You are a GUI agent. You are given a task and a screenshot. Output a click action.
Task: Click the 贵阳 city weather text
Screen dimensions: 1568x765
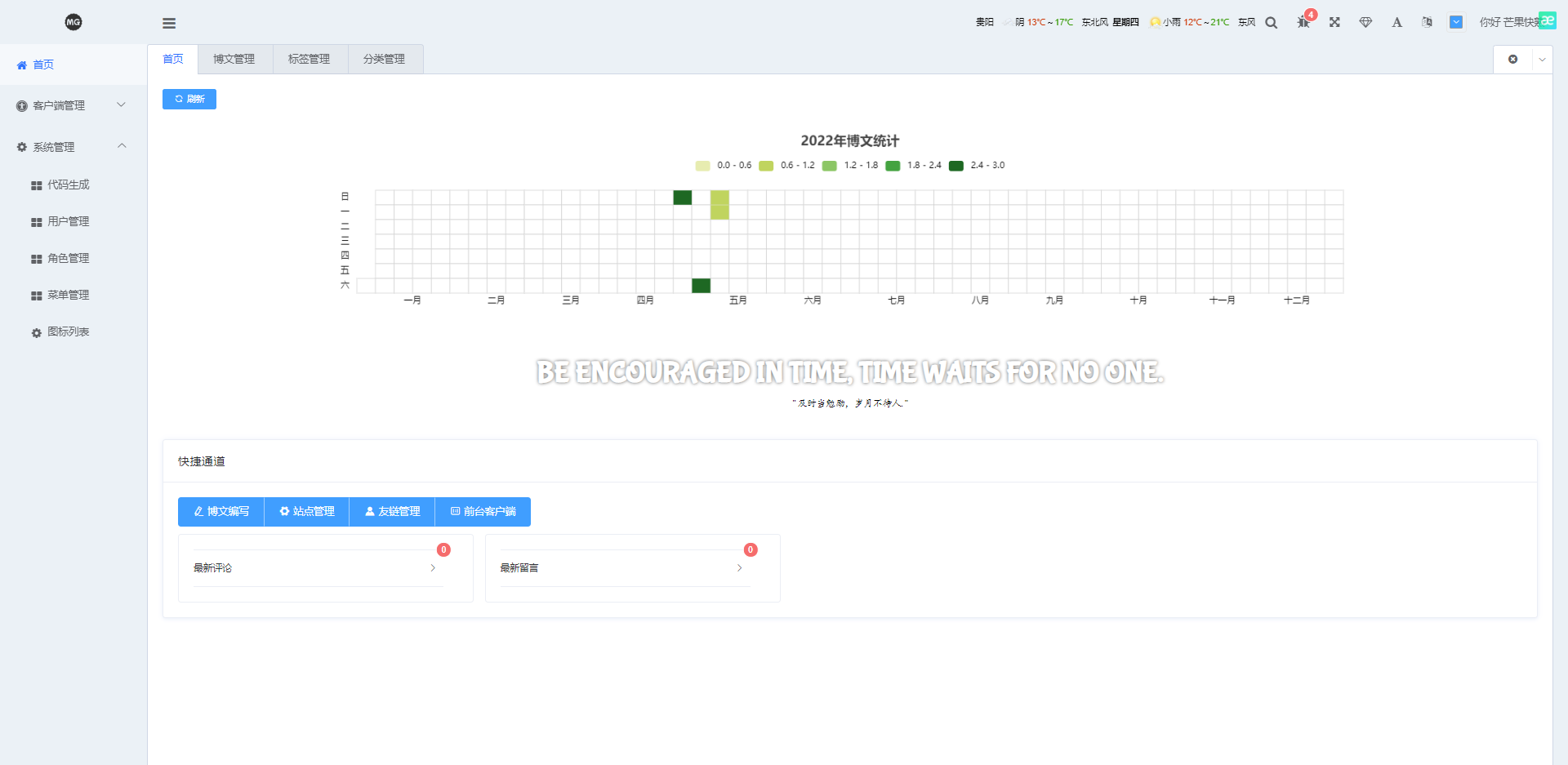[x=985, y=22]
